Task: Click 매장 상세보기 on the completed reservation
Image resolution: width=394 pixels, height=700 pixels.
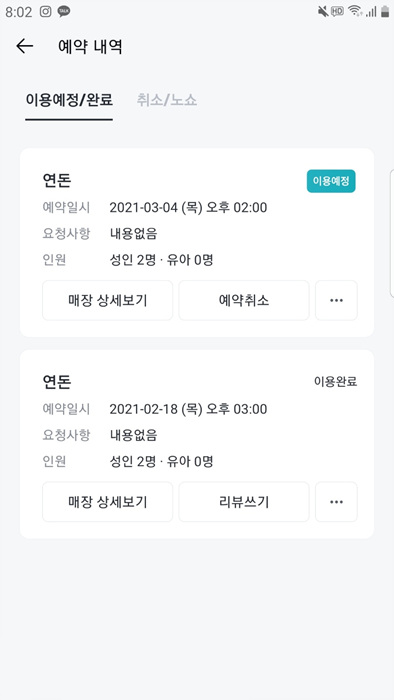Action: [108, 502]
